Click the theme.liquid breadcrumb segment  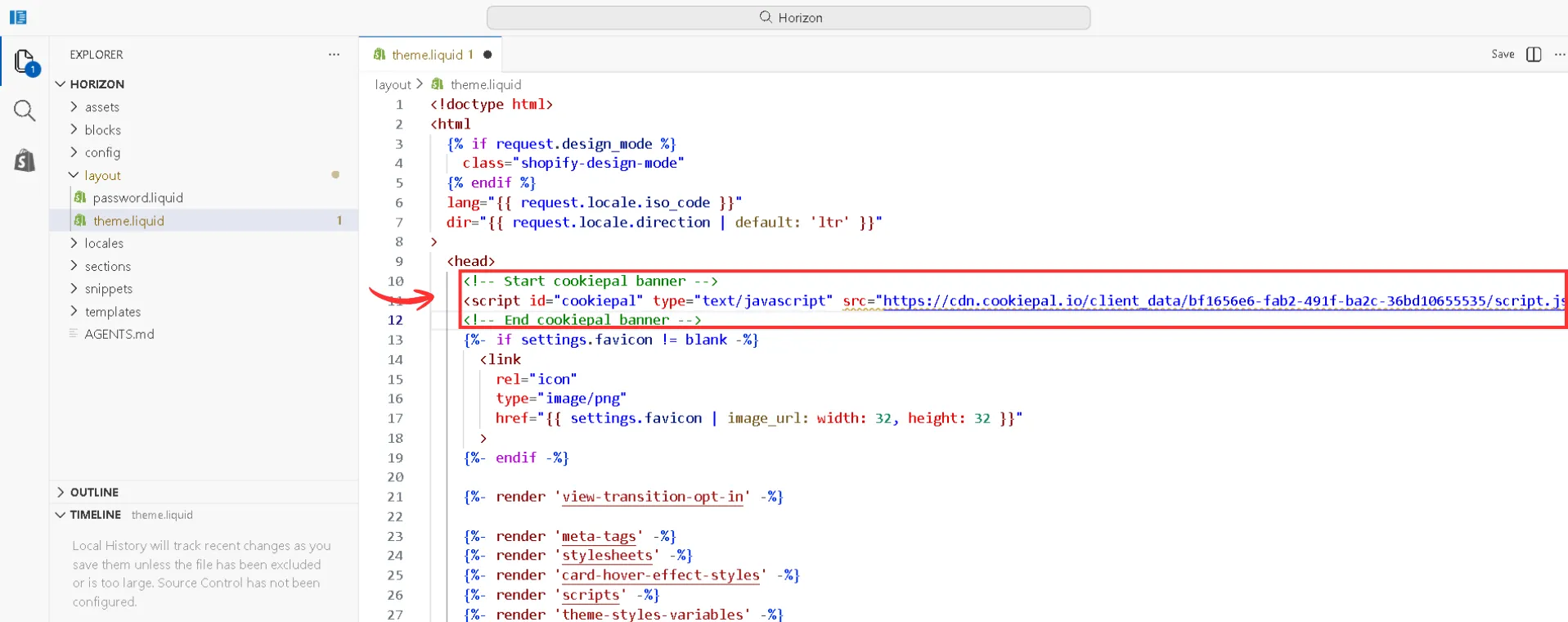click(486, 84)
